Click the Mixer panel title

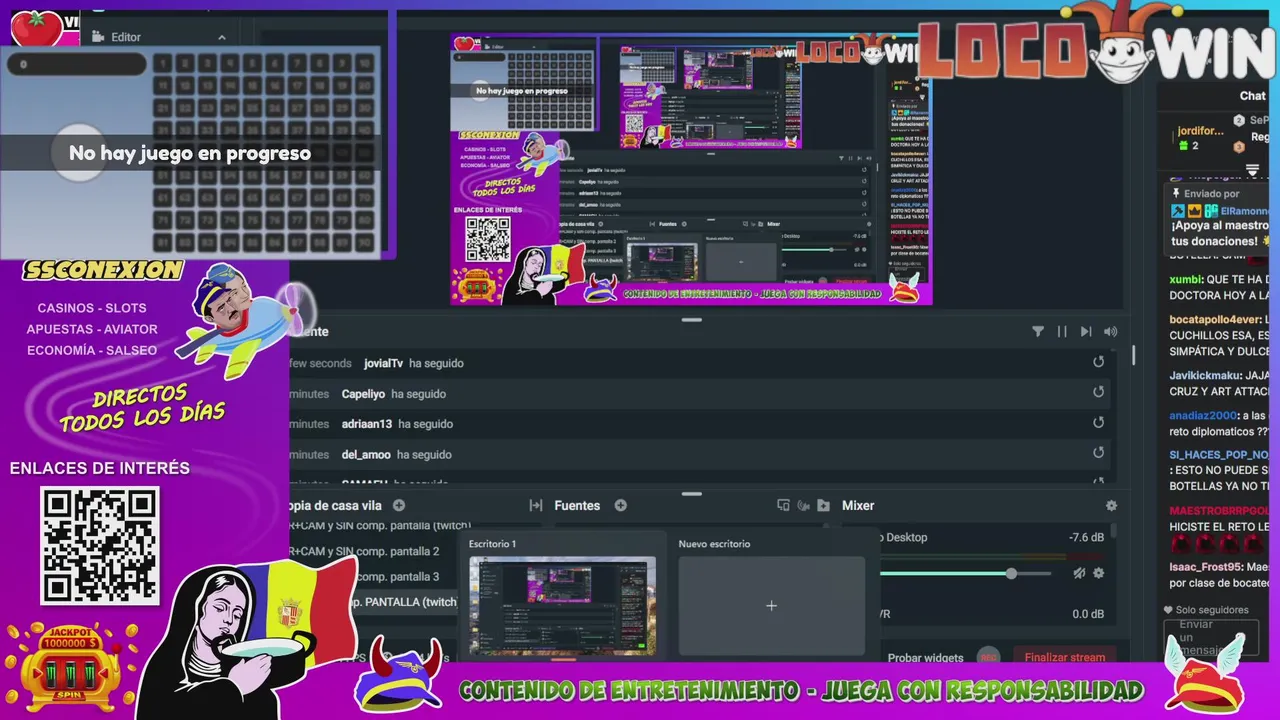[x=858, y=506]
